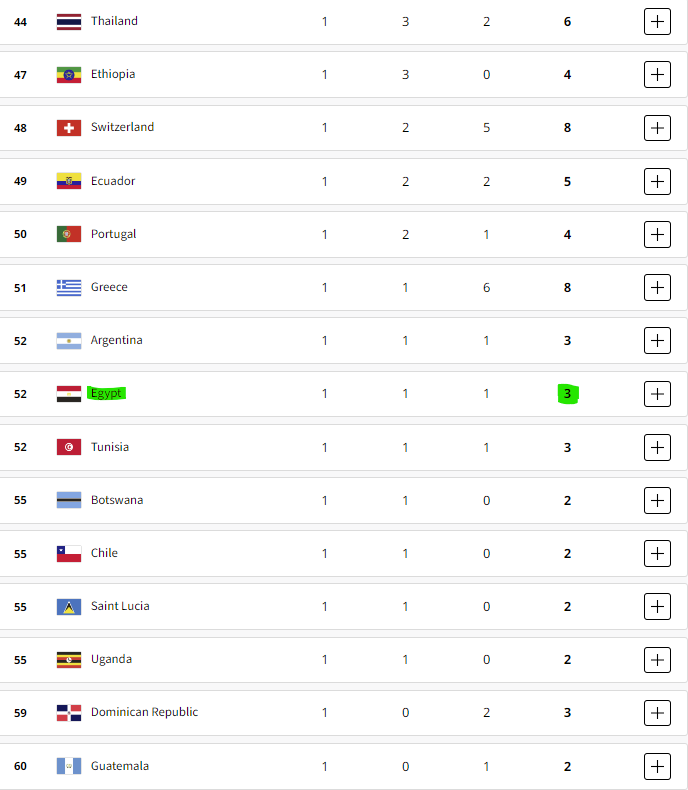Click Switzerland's total of 8 medals
The height and width of the screenshot is (790, 688).
[567, 127]
